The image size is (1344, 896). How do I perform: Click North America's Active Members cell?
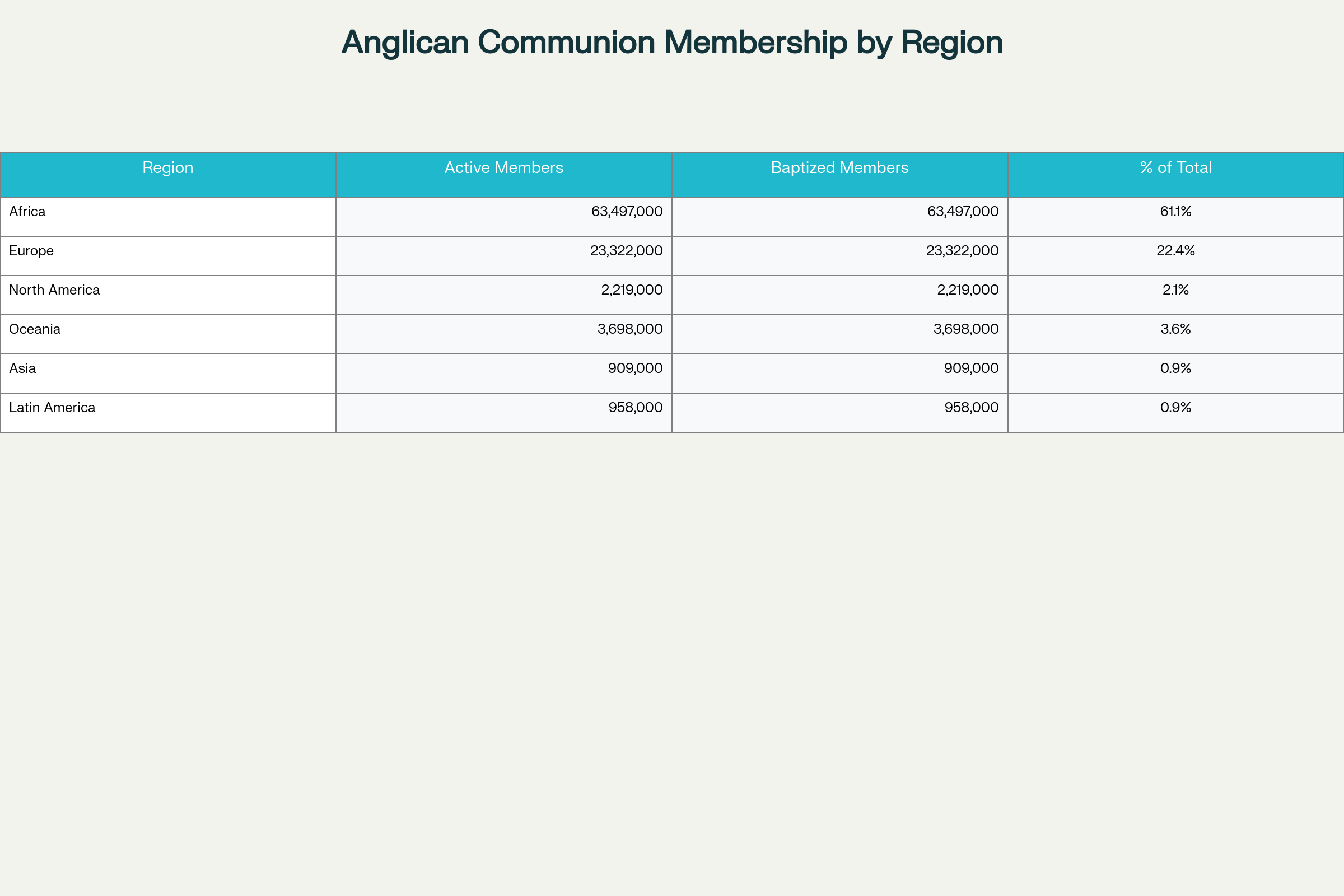(x=632, y=290)
